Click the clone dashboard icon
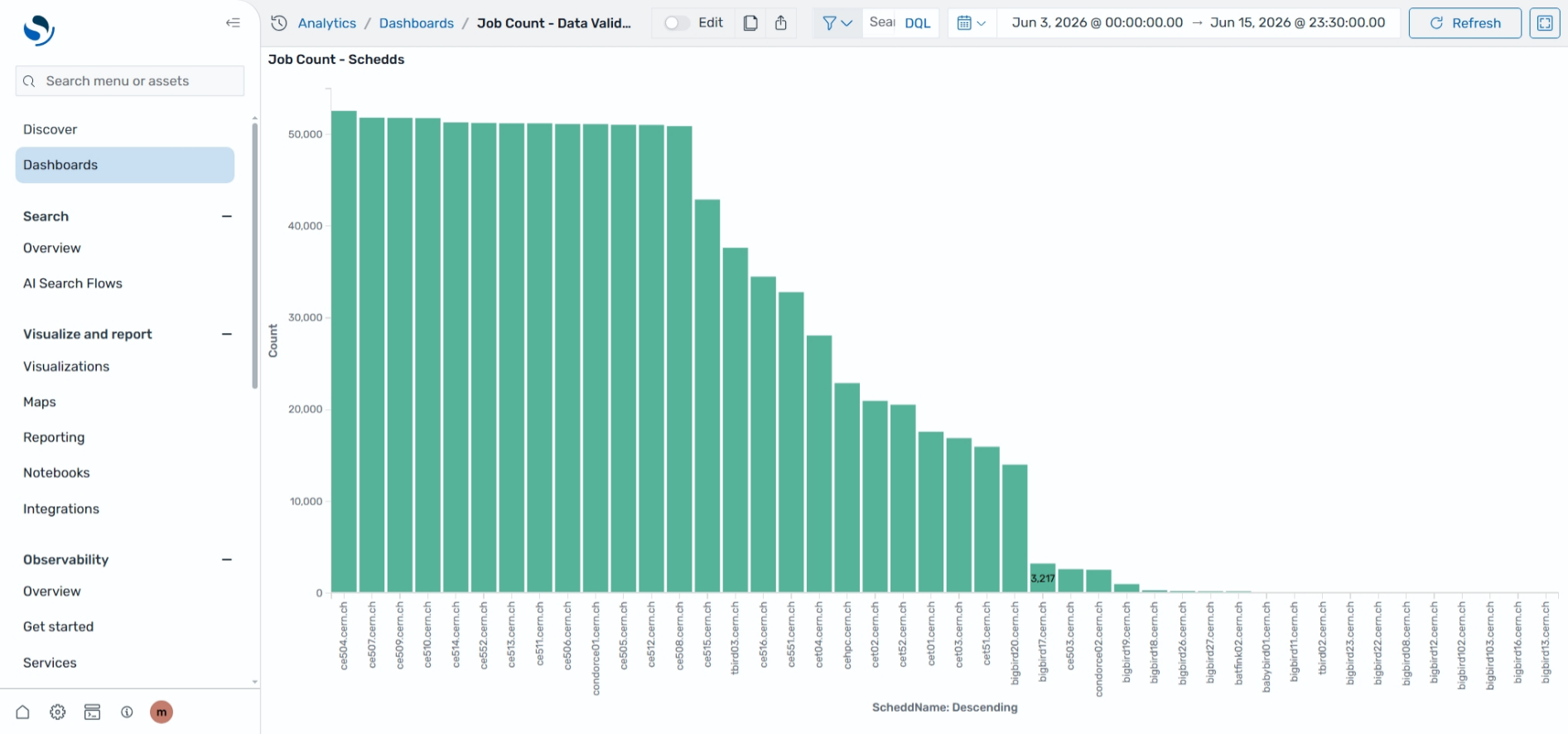This screenshot has height=734, width=1568. [x=750, y=23]
